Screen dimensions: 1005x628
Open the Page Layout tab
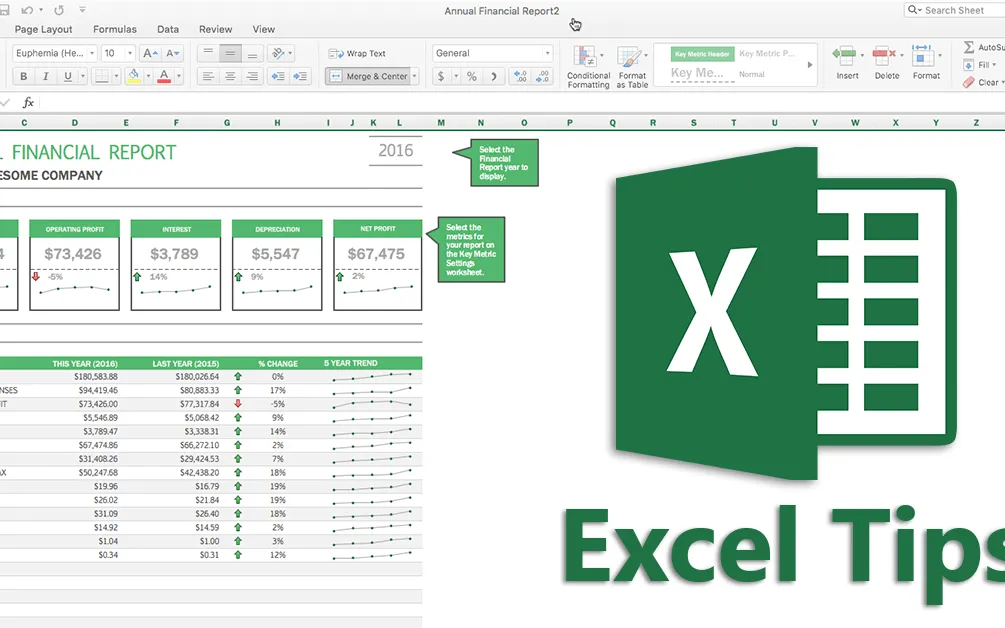coord(43,30)
